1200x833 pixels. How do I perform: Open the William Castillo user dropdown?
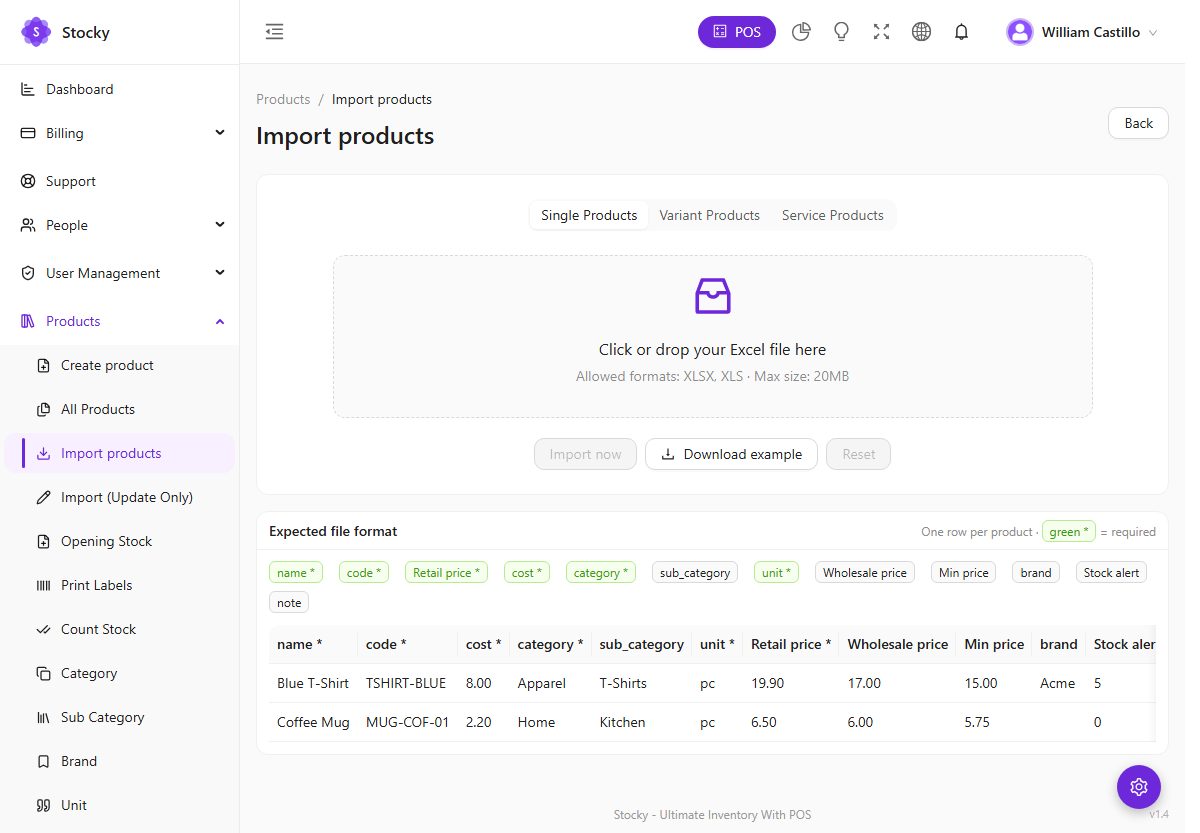pos(1083,32)
